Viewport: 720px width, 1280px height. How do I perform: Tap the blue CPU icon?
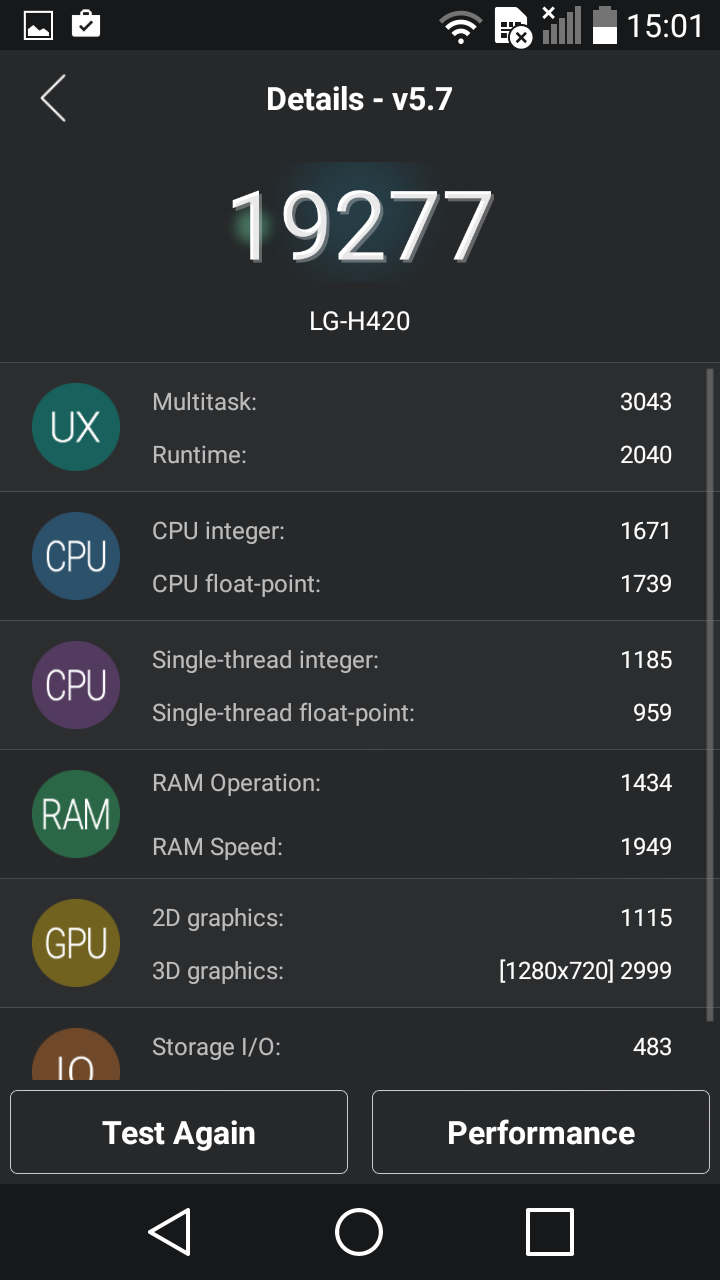tap(76, 556)
